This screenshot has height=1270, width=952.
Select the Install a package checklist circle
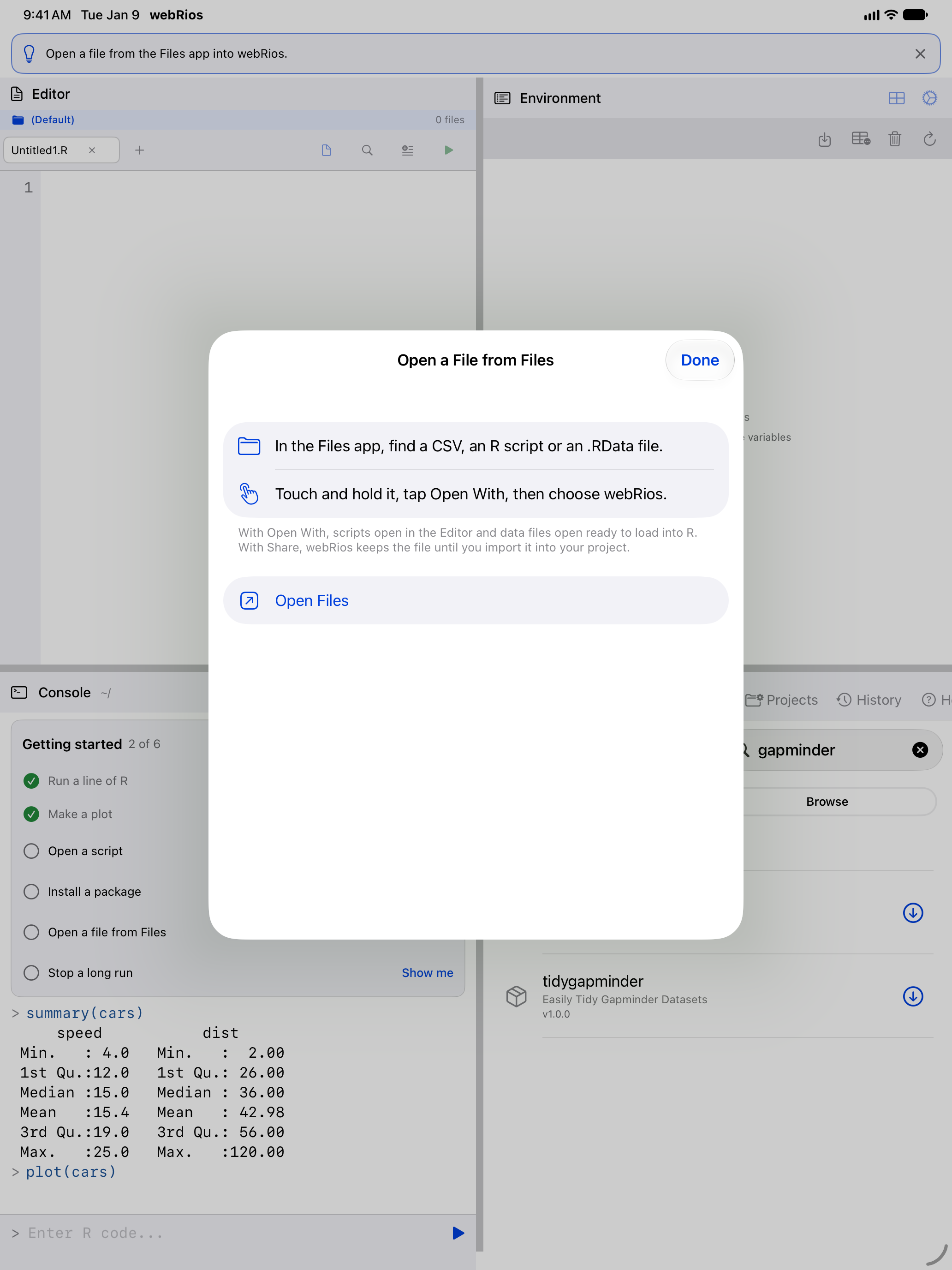click(31, 892)
